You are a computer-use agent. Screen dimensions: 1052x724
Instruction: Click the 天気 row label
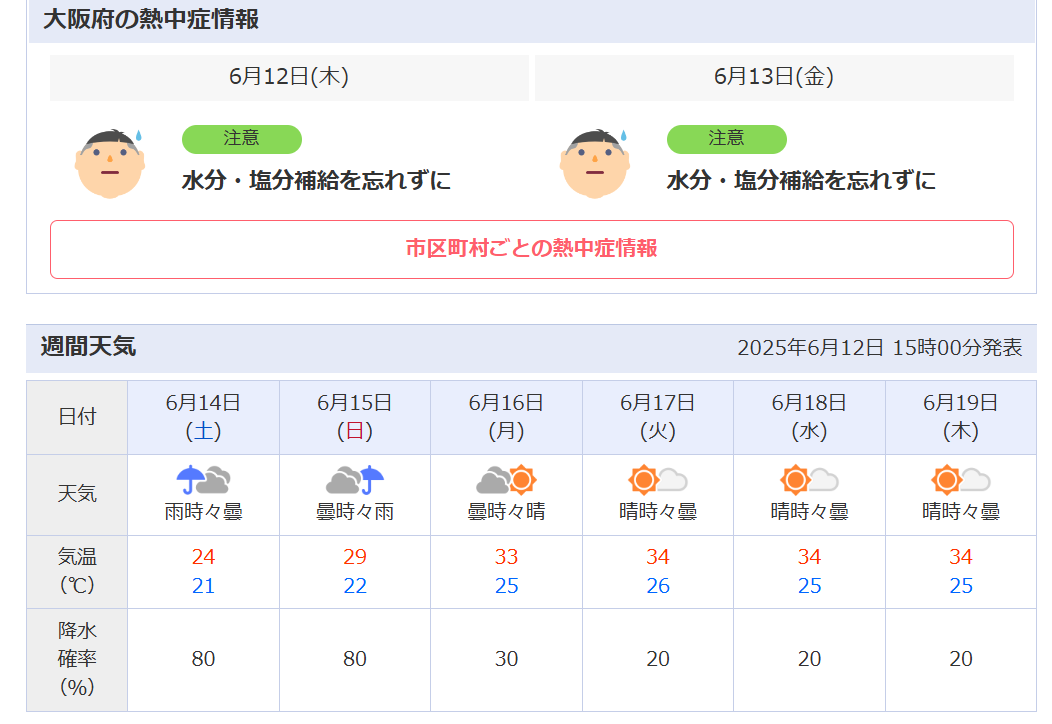[77, 494]
